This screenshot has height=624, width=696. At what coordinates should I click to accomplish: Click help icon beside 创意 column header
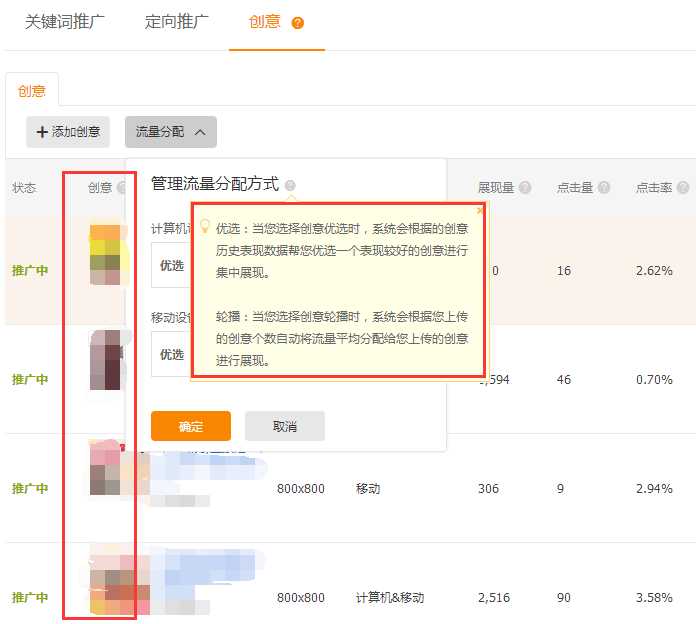click(x=122, y=188)
